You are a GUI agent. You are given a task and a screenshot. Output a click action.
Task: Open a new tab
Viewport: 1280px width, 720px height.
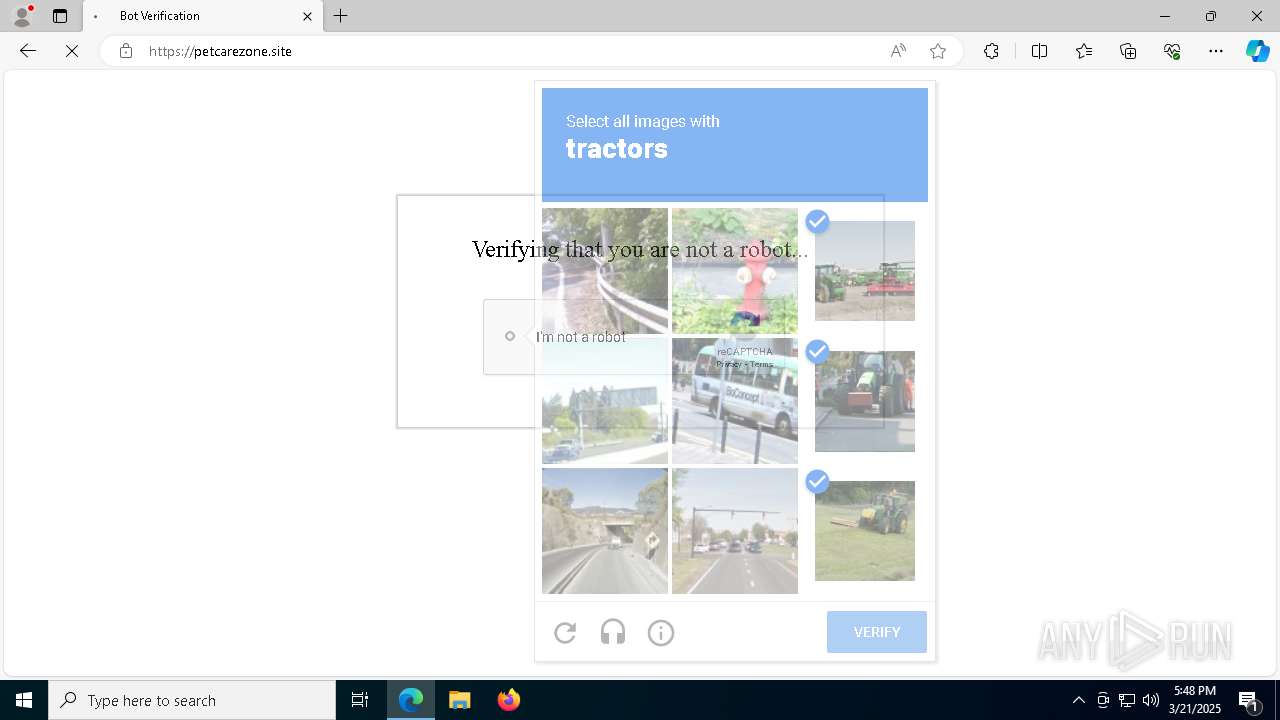[341, 16]
